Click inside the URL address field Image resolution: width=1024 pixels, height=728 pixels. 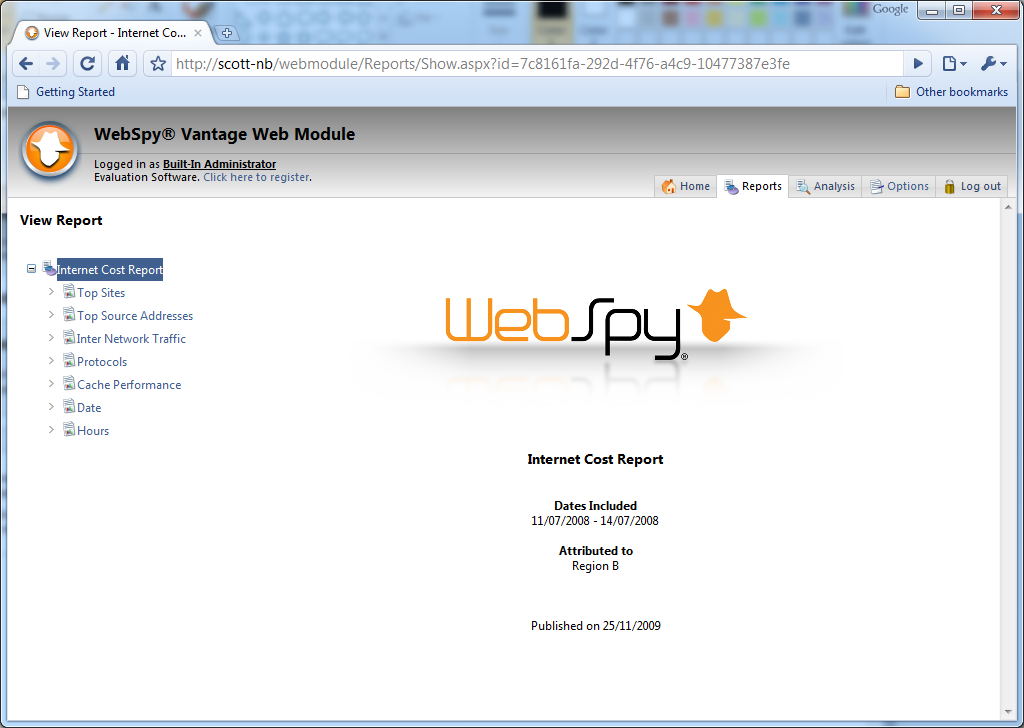point(536,64)
